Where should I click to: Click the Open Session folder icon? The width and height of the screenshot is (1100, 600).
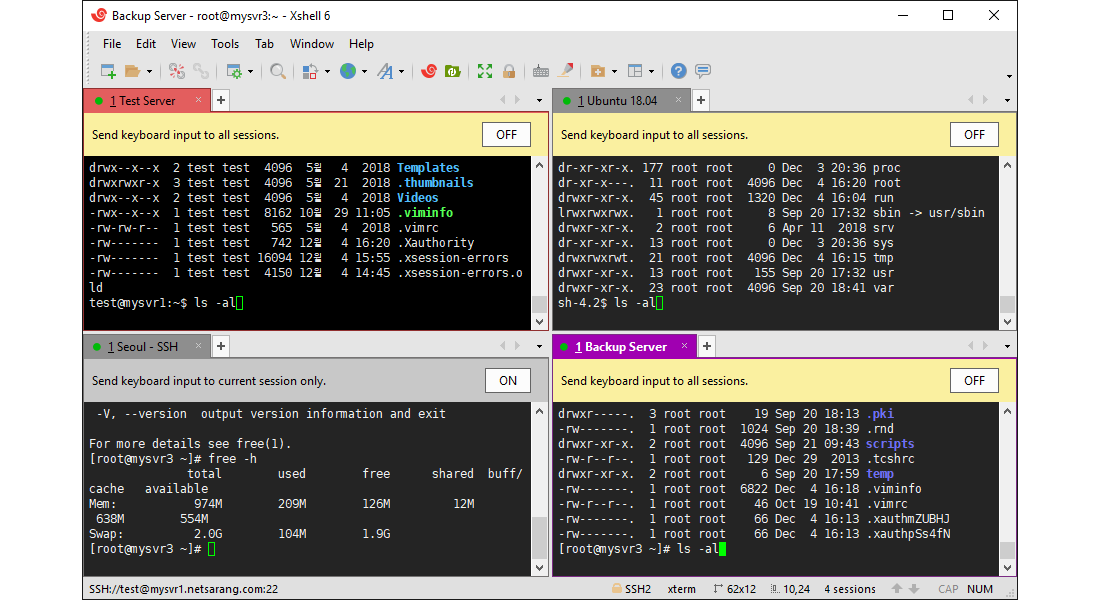pyautogui.click(x=132, y=71)
